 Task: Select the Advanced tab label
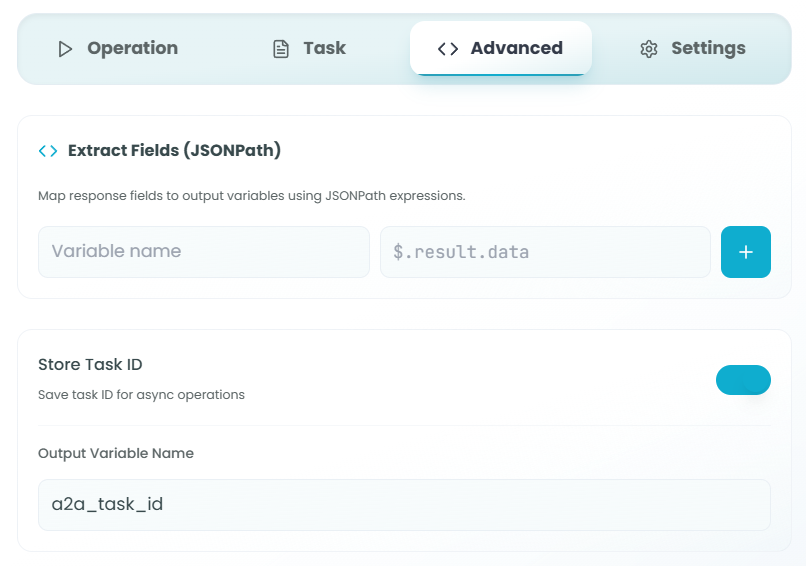coord(516,48)
